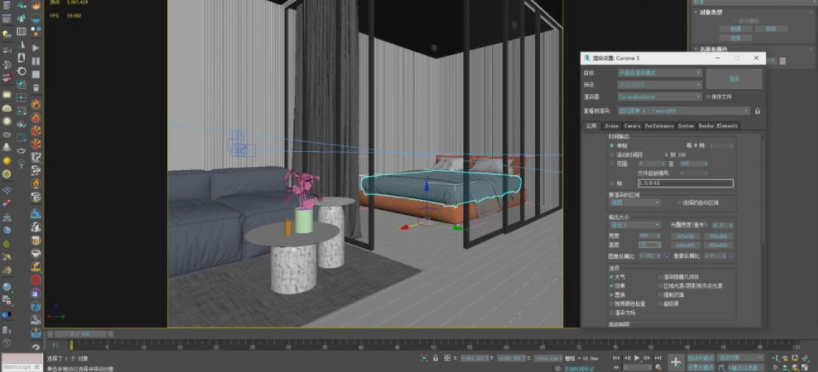Select the 帧 frames radio button
The width and height of the screenshot is (818, 372).
(x=612, y=183)
